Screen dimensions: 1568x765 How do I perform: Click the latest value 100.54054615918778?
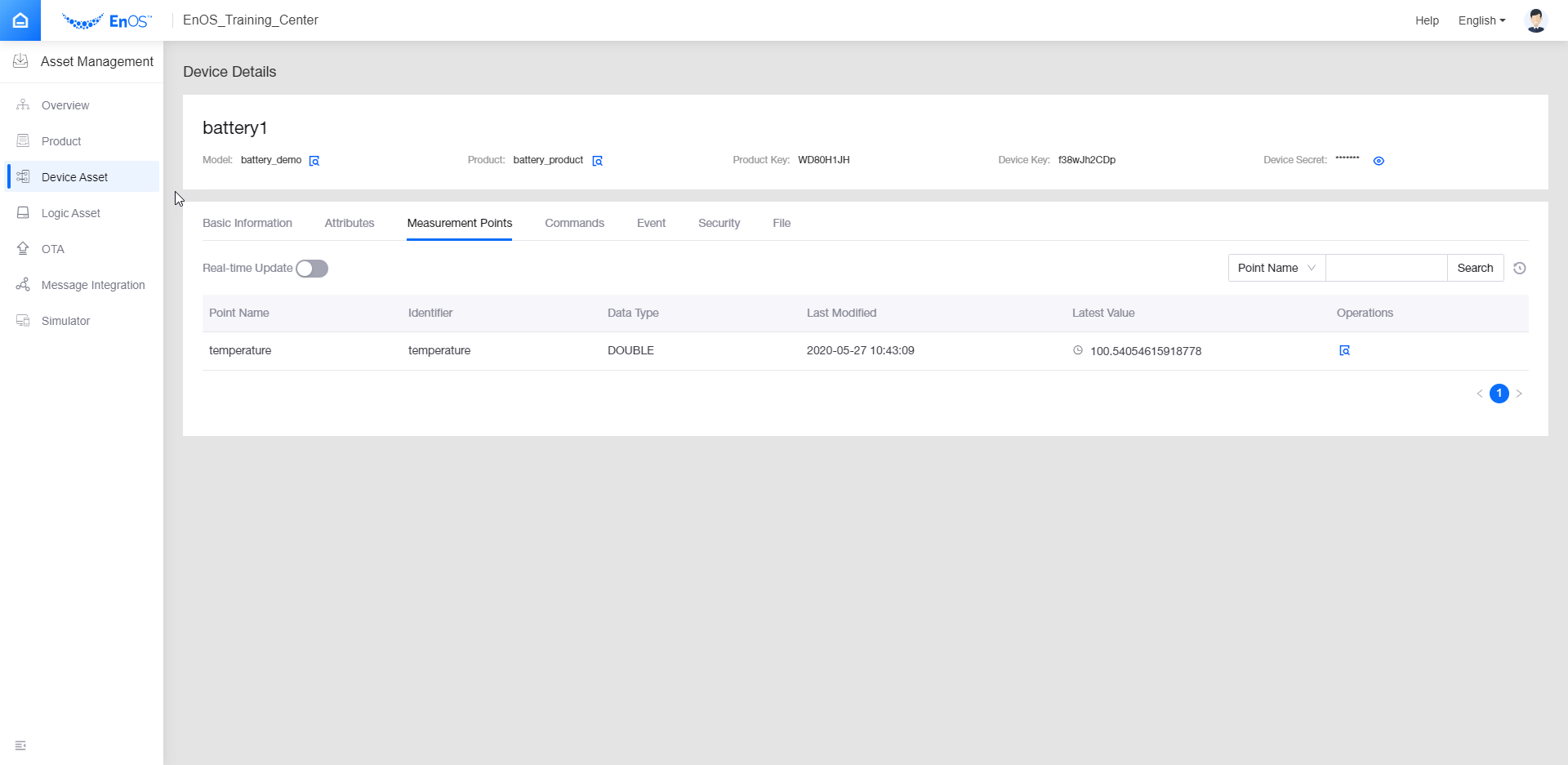coord(1146,351)
